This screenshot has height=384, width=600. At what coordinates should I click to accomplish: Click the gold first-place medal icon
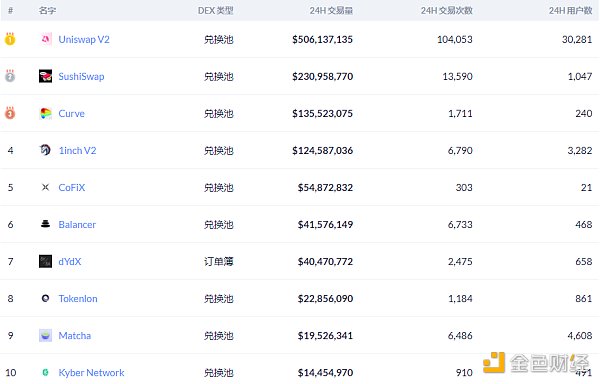pos(10,39)
